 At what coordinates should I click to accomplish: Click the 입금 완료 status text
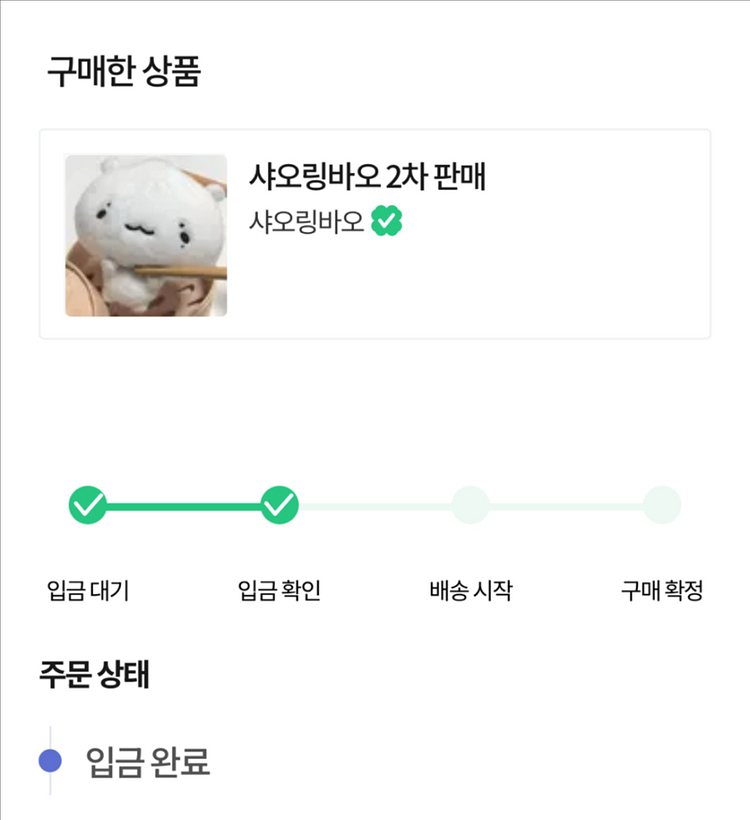pyautogui.click(x=148, y=762)
